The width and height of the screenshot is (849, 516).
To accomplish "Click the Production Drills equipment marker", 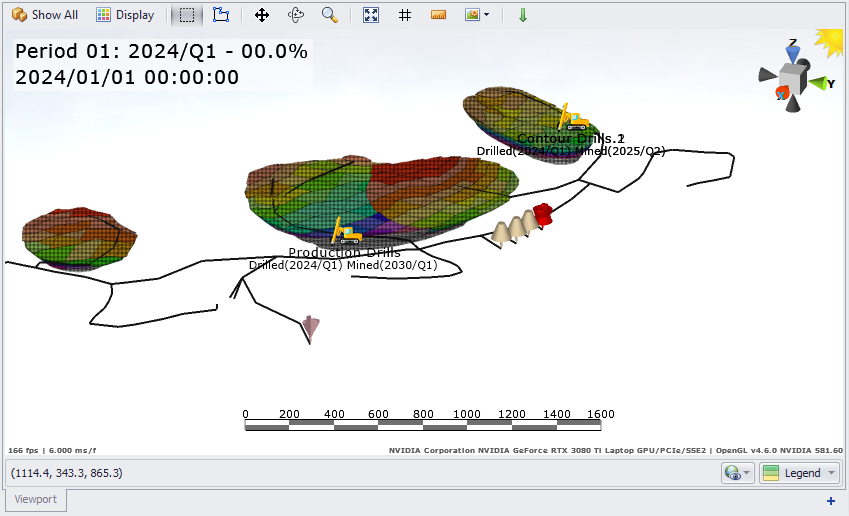I will point(346,232).
